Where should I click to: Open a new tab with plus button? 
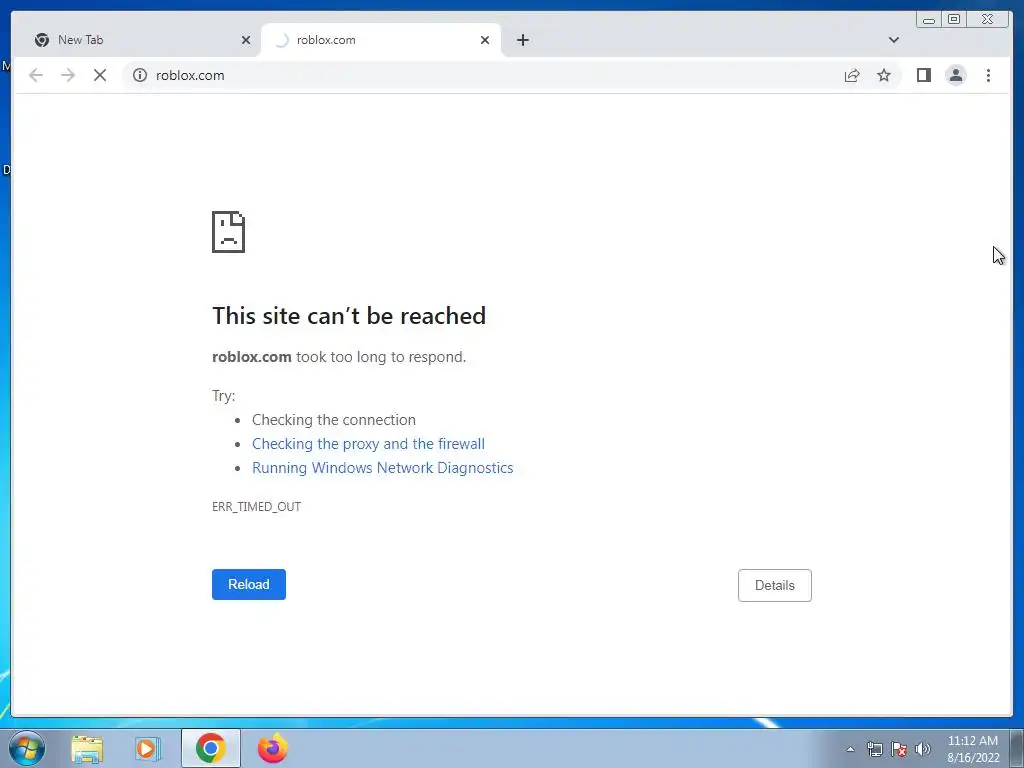pos(522,40)
